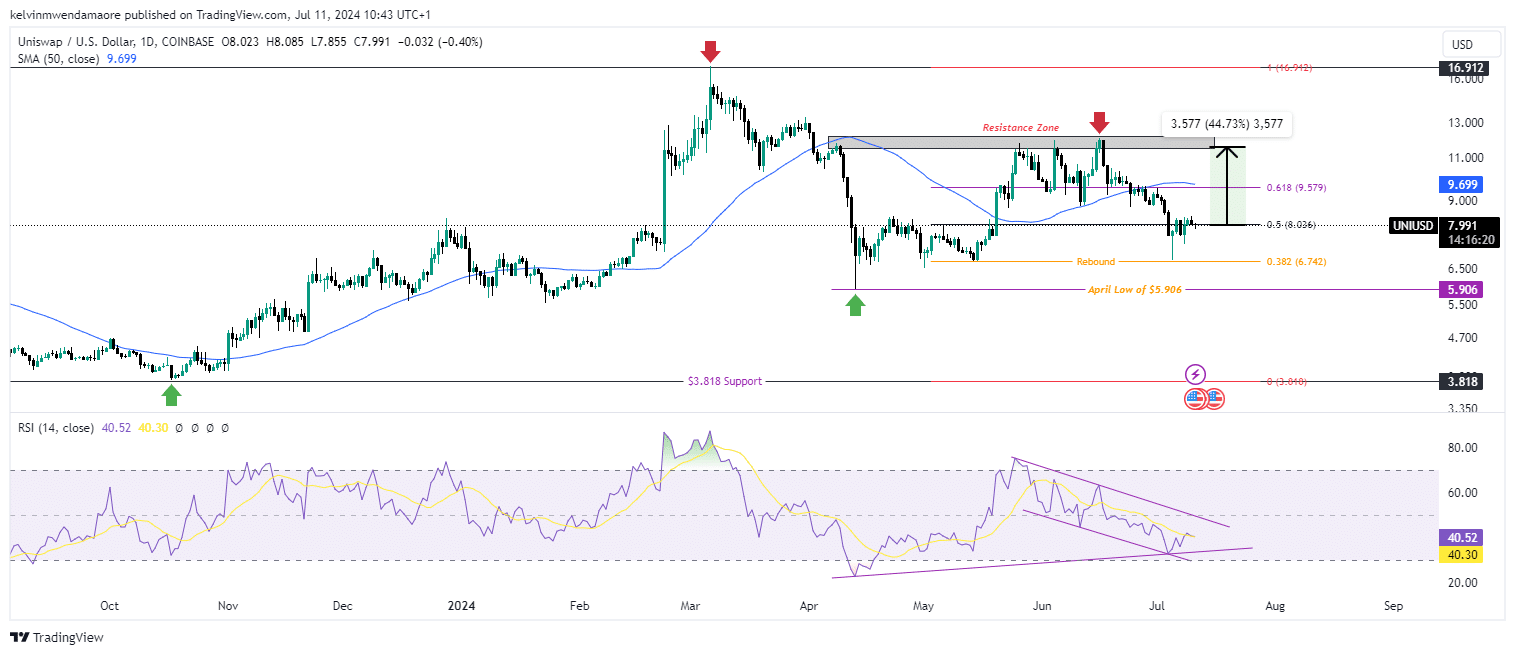Click the Apr label on time axis
The image size is (1515, 655).
[x=807, y=606]
